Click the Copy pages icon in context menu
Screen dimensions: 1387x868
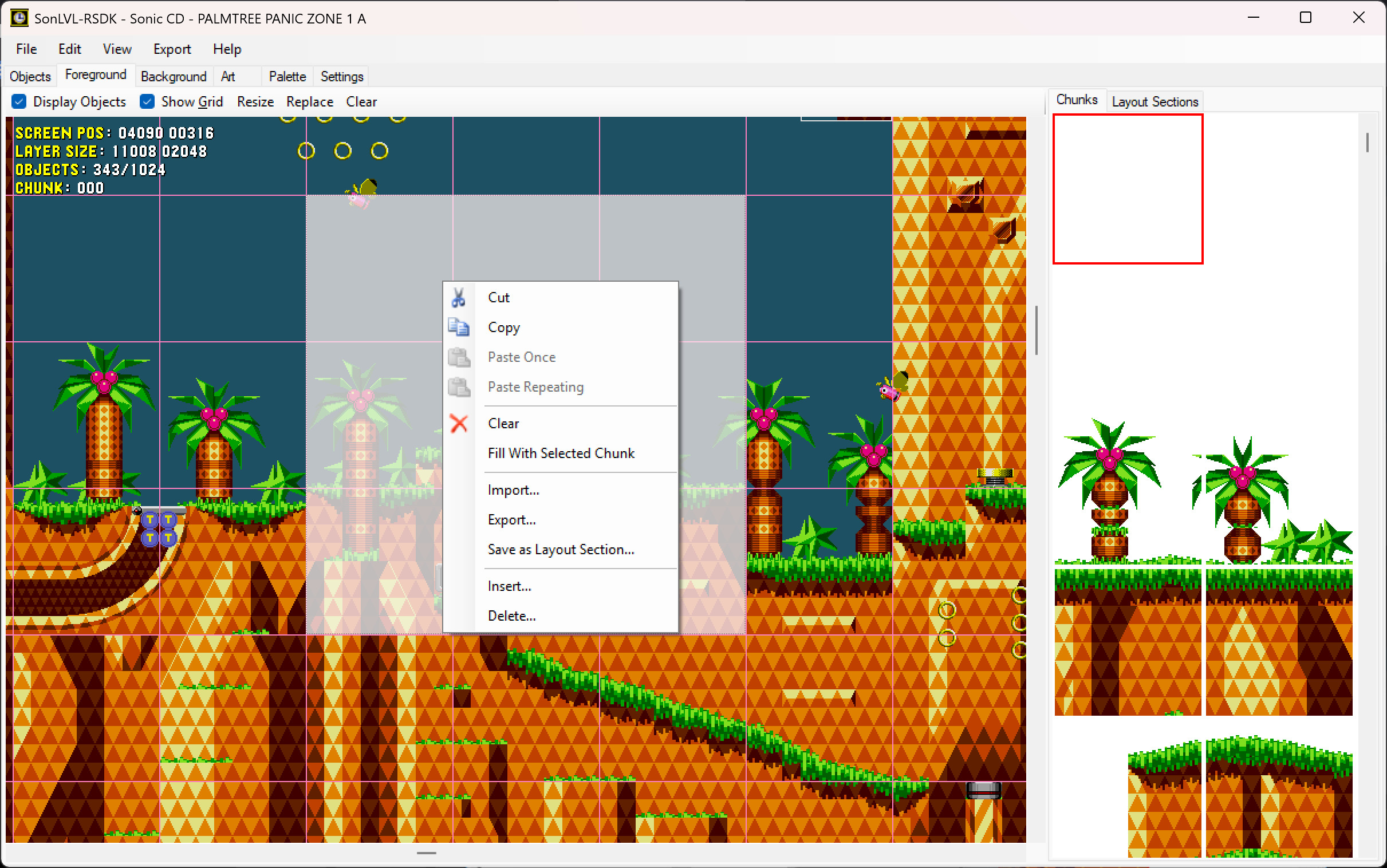tap(458, 328)
